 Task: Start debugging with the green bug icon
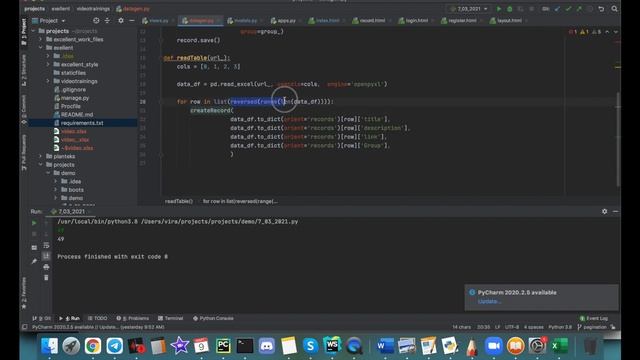(x=510, y=9)
